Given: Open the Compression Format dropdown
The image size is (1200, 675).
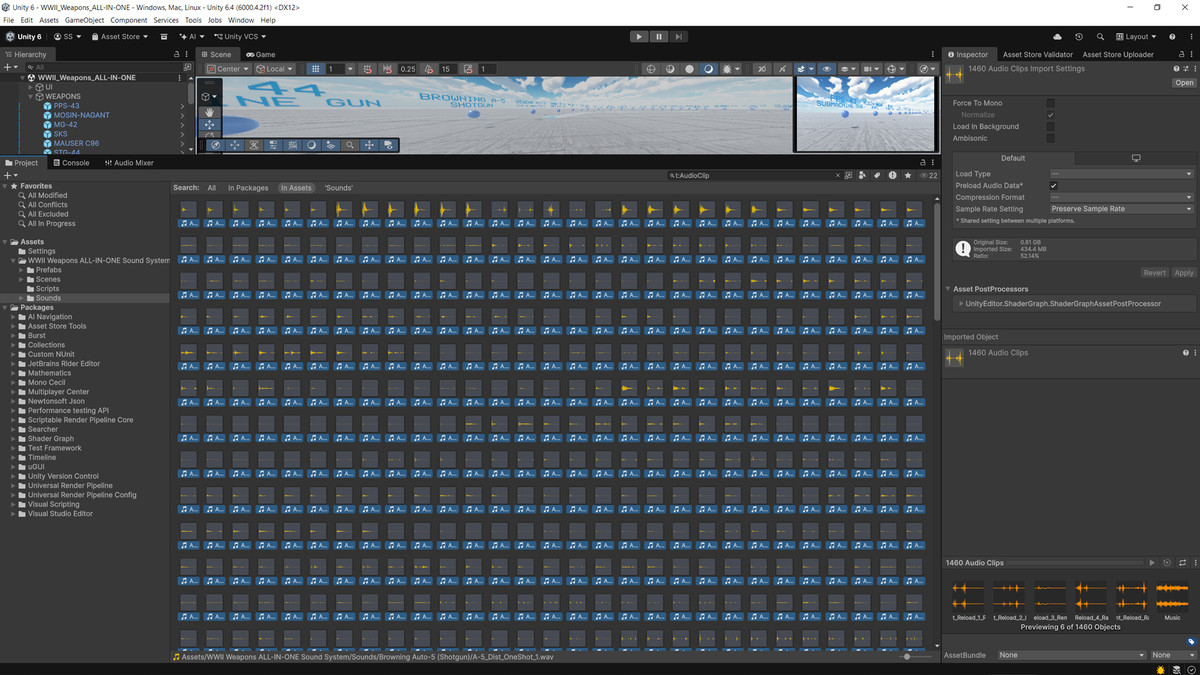Looking at the screenshot, I should click(1120, 197).
